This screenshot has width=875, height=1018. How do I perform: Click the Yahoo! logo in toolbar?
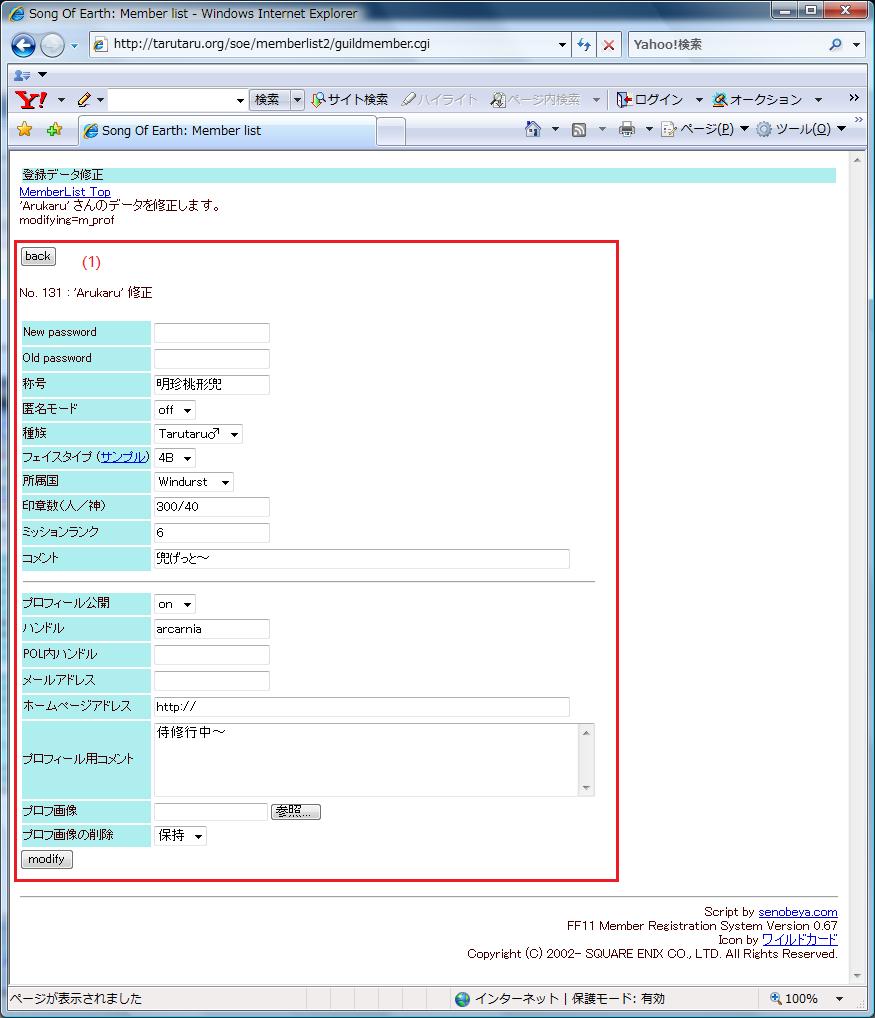coord(32,100)
